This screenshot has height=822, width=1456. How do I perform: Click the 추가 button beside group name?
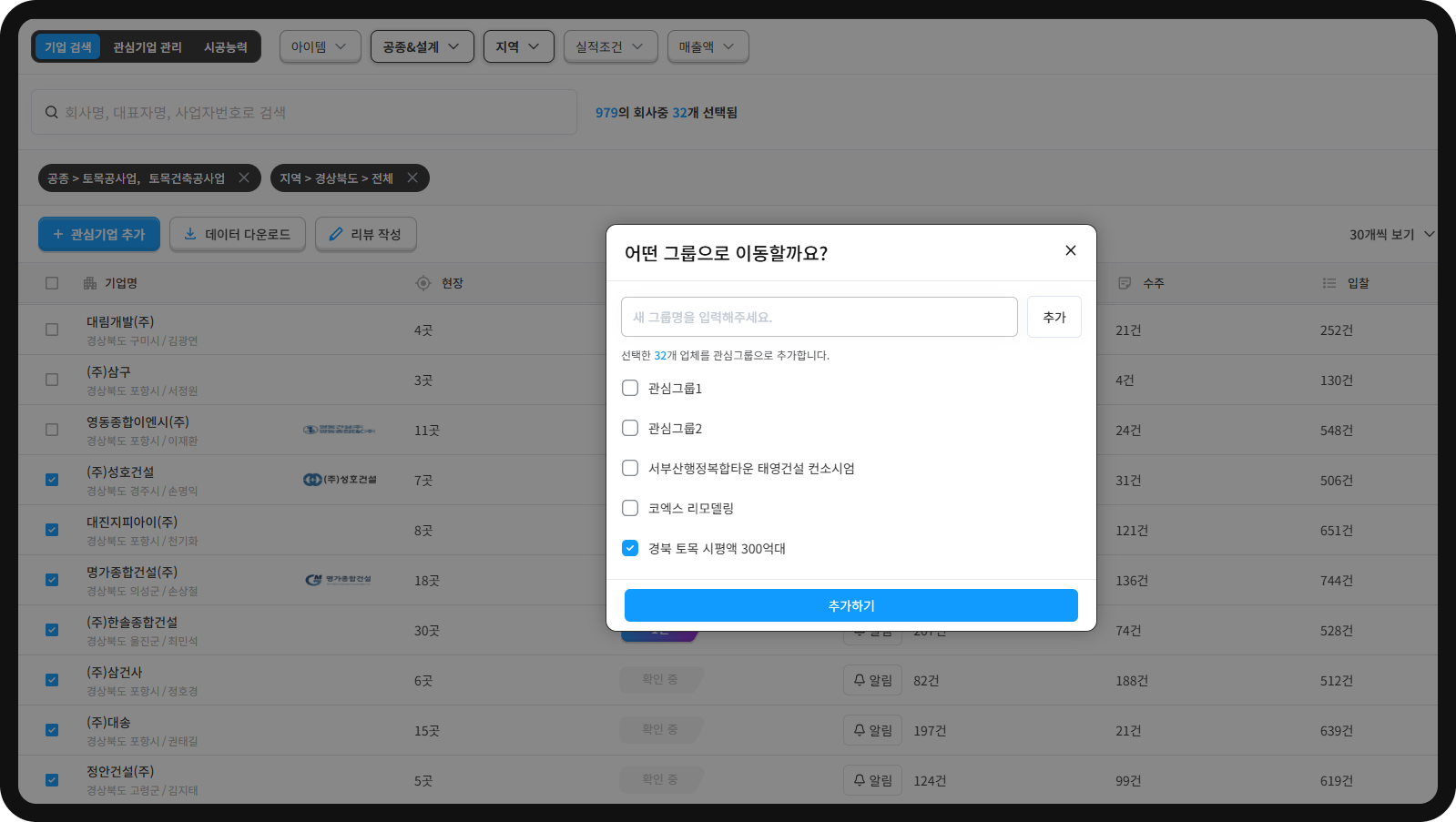(x=1054, y=317)
